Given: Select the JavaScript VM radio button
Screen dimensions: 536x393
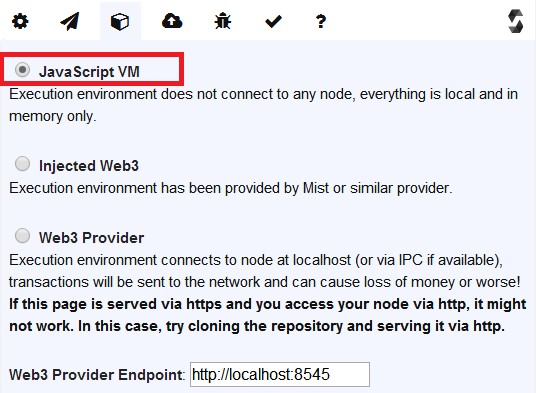Looking at the screenshot, I should click(23, 70).
